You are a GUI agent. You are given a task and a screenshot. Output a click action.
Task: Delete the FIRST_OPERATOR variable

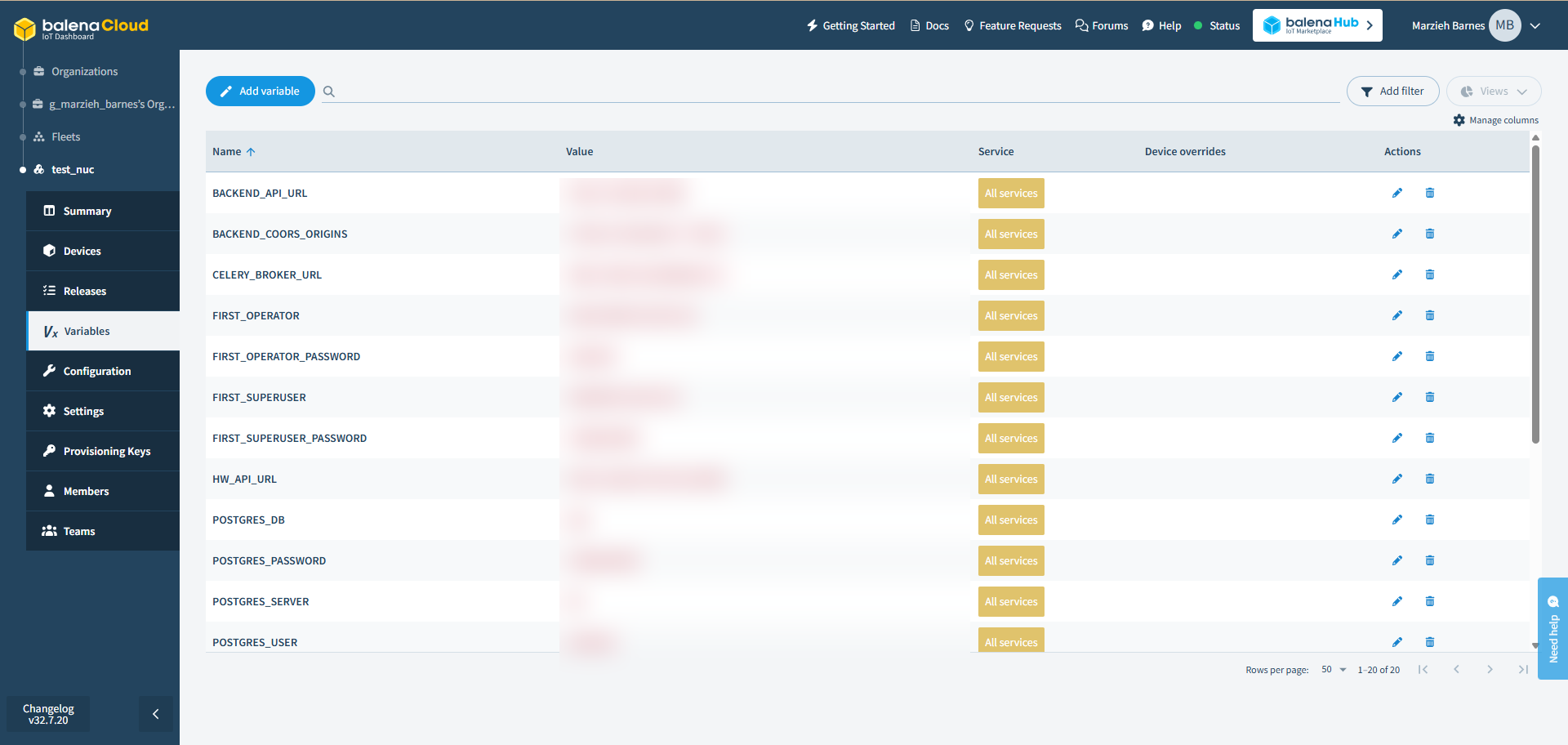coord(1430,315)
